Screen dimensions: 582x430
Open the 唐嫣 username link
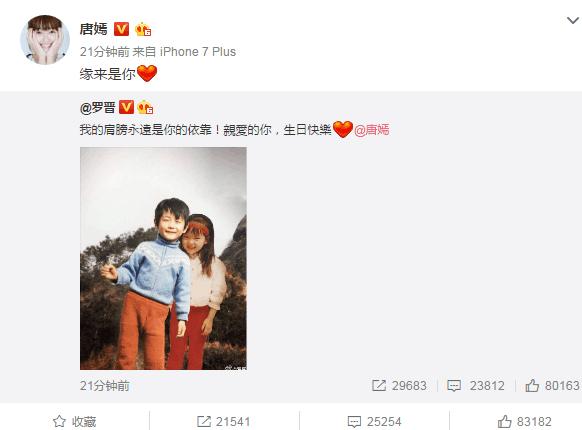coord(94,29)
